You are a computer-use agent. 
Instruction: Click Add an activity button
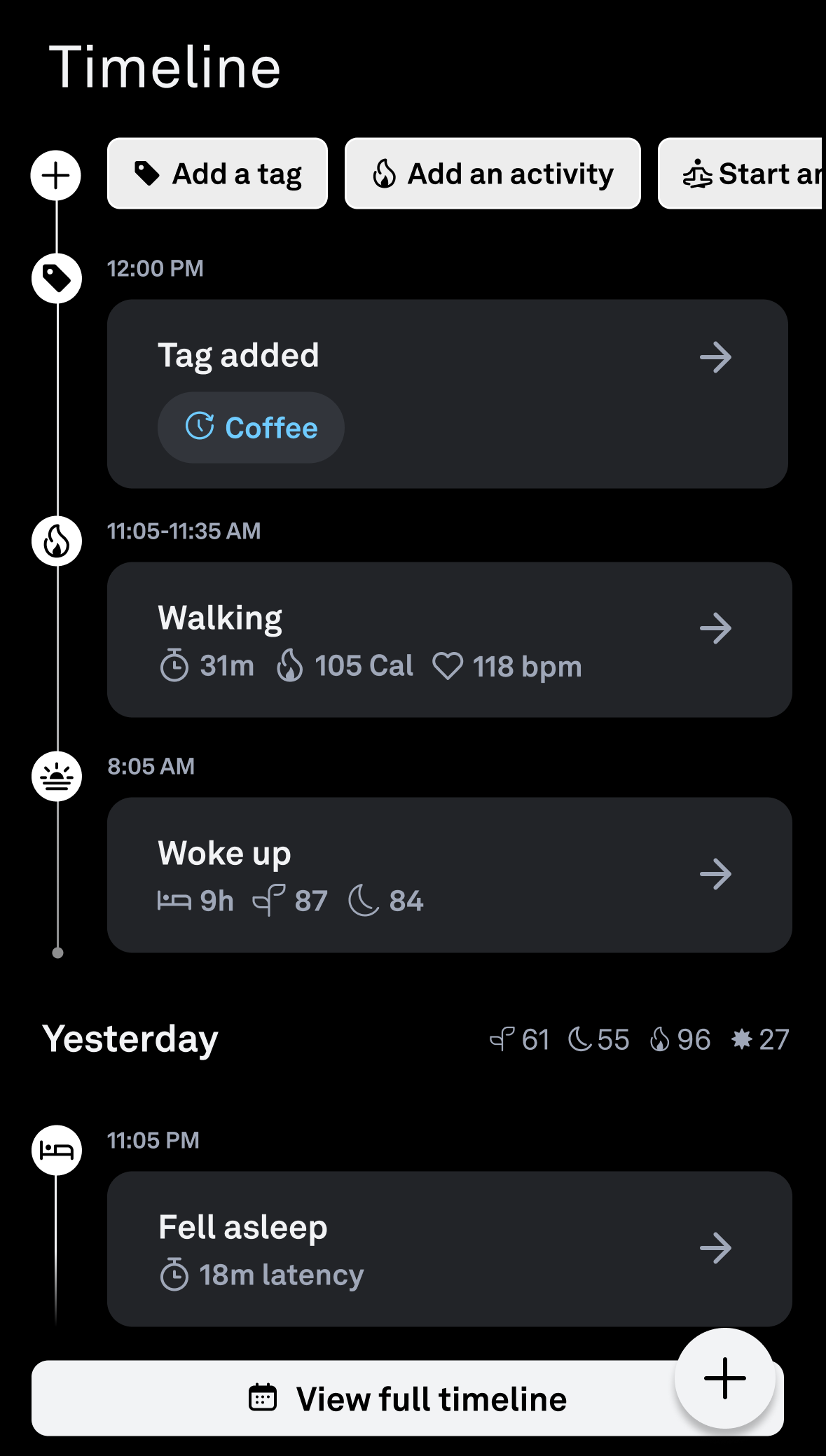tap(493, 174)
